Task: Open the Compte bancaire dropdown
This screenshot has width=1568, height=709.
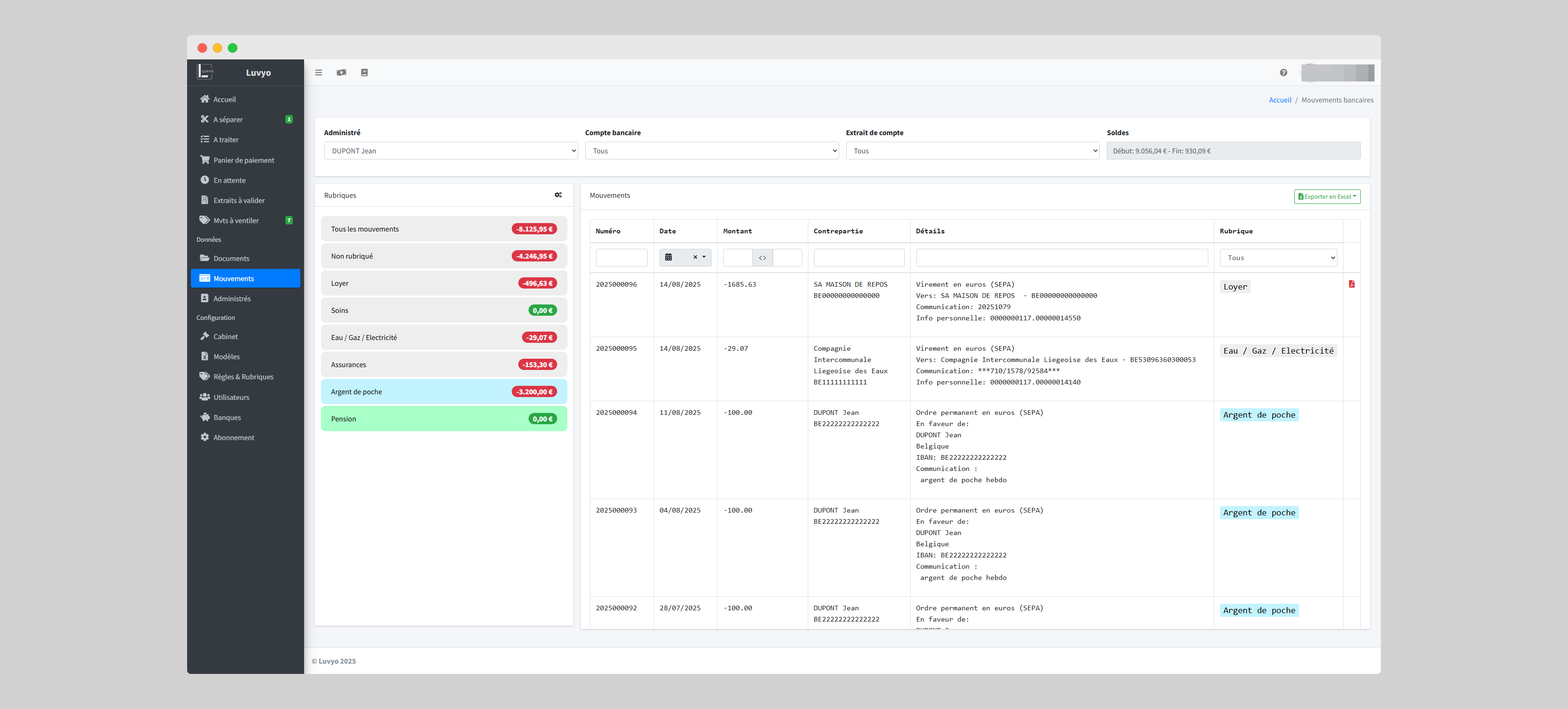Action: click(x=711, y=151)
